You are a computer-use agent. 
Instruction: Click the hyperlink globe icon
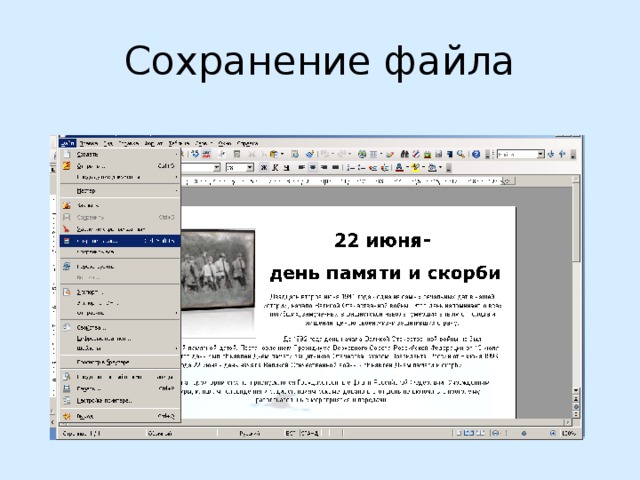pyautogui.click(x=362, y=154)
